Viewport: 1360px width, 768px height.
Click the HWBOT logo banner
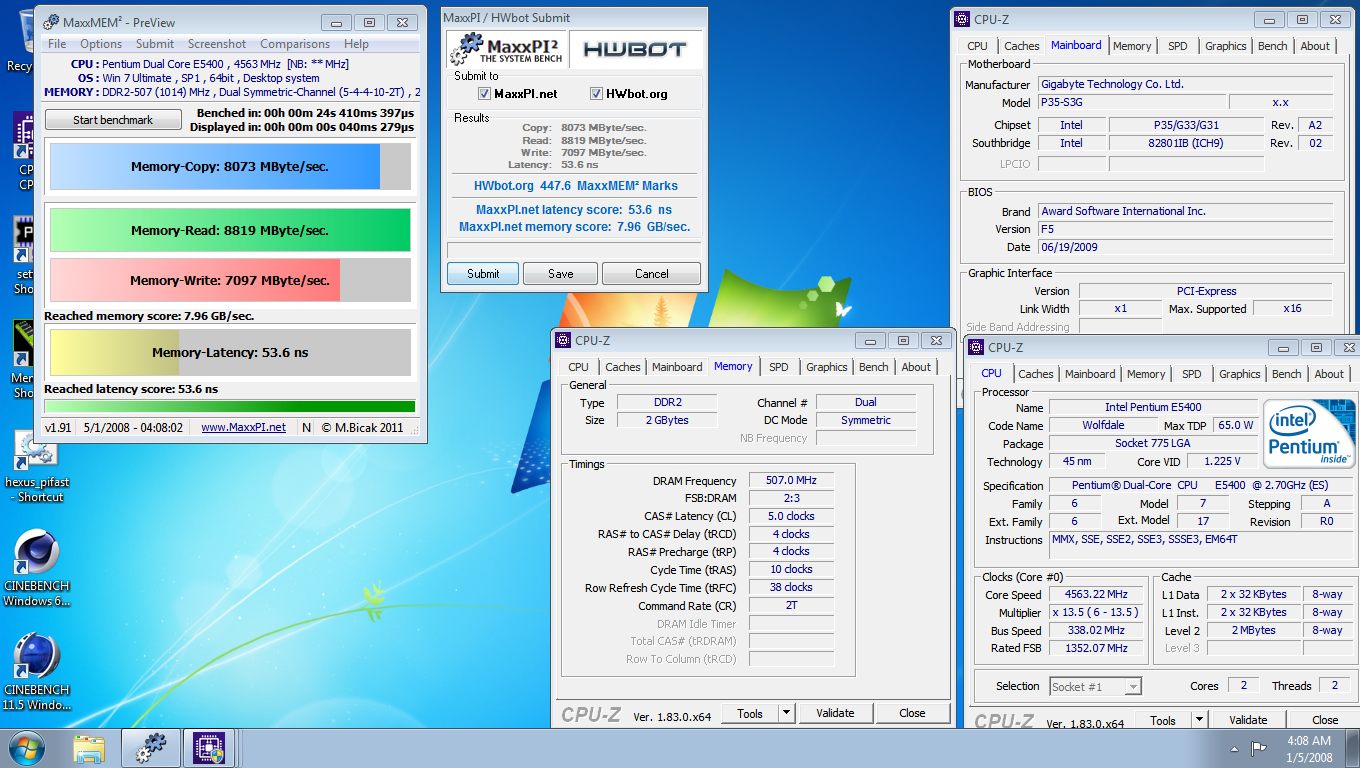click(635, 49)
